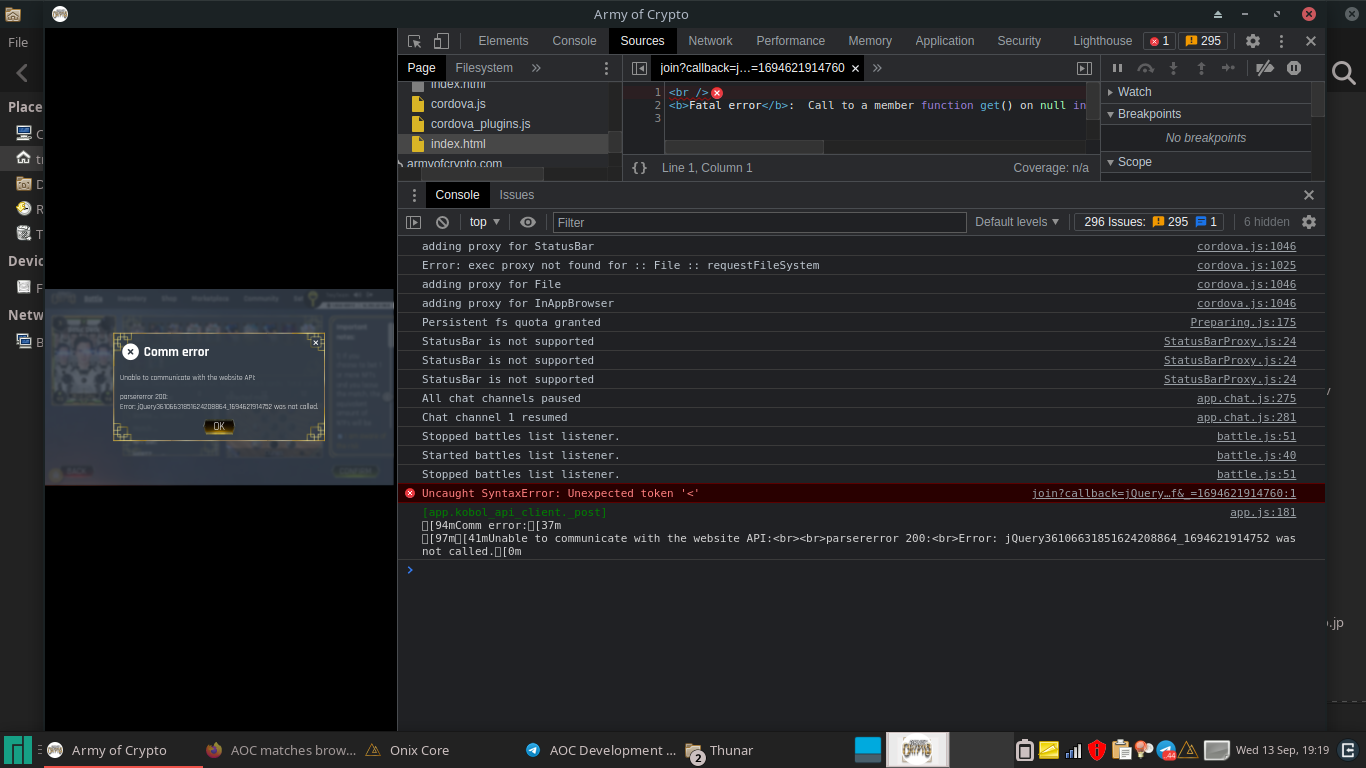This screenshot has width=1366, height=768.
Task: Expand the Watch section
Action: pos(1134,92)
